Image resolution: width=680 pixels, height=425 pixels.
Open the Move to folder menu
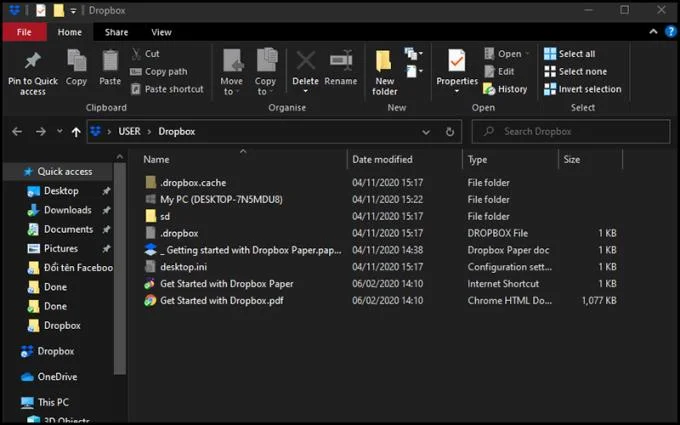[x=232, y=72]
